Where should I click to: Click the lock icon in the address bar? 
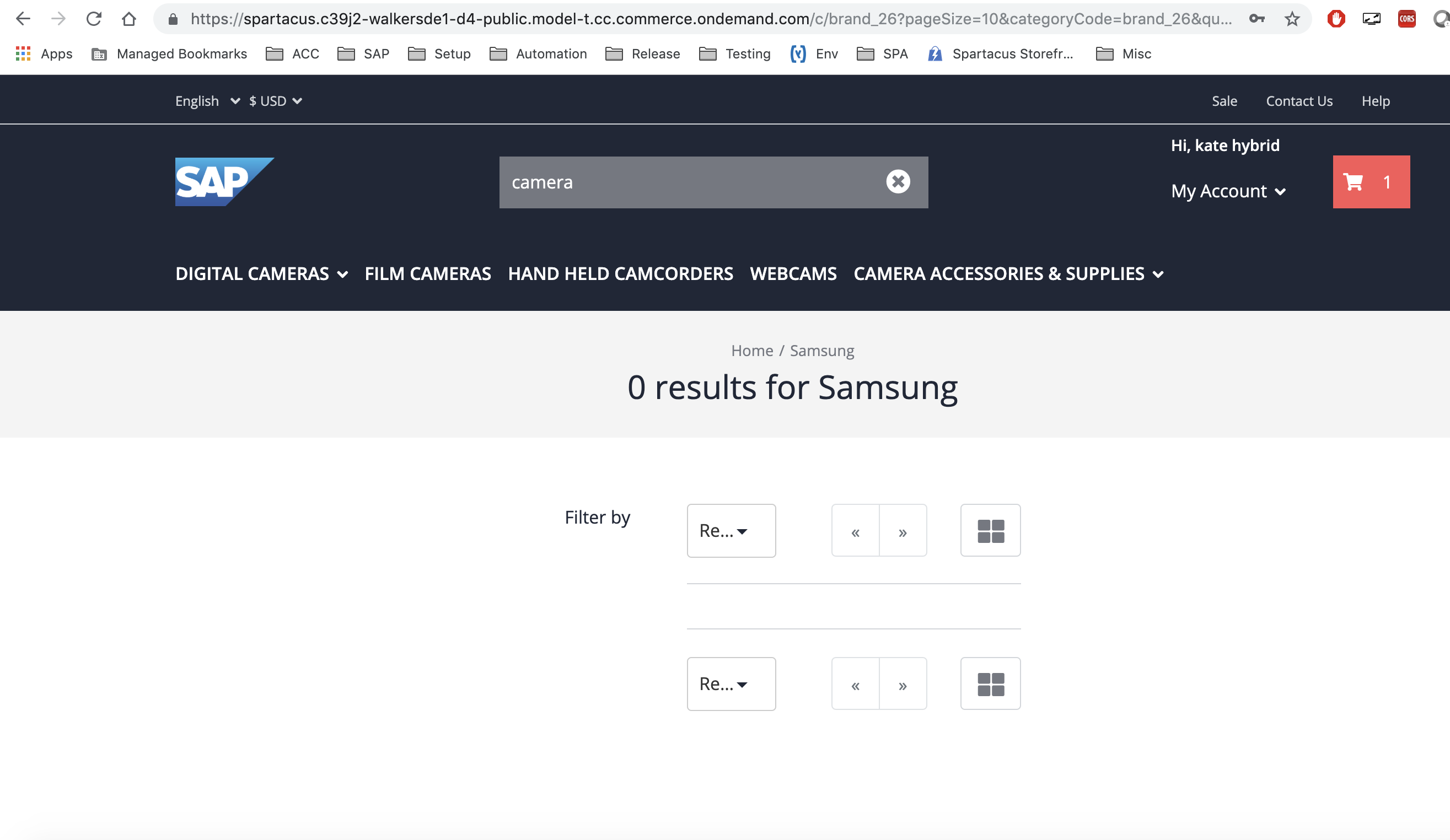click(173, 19)
